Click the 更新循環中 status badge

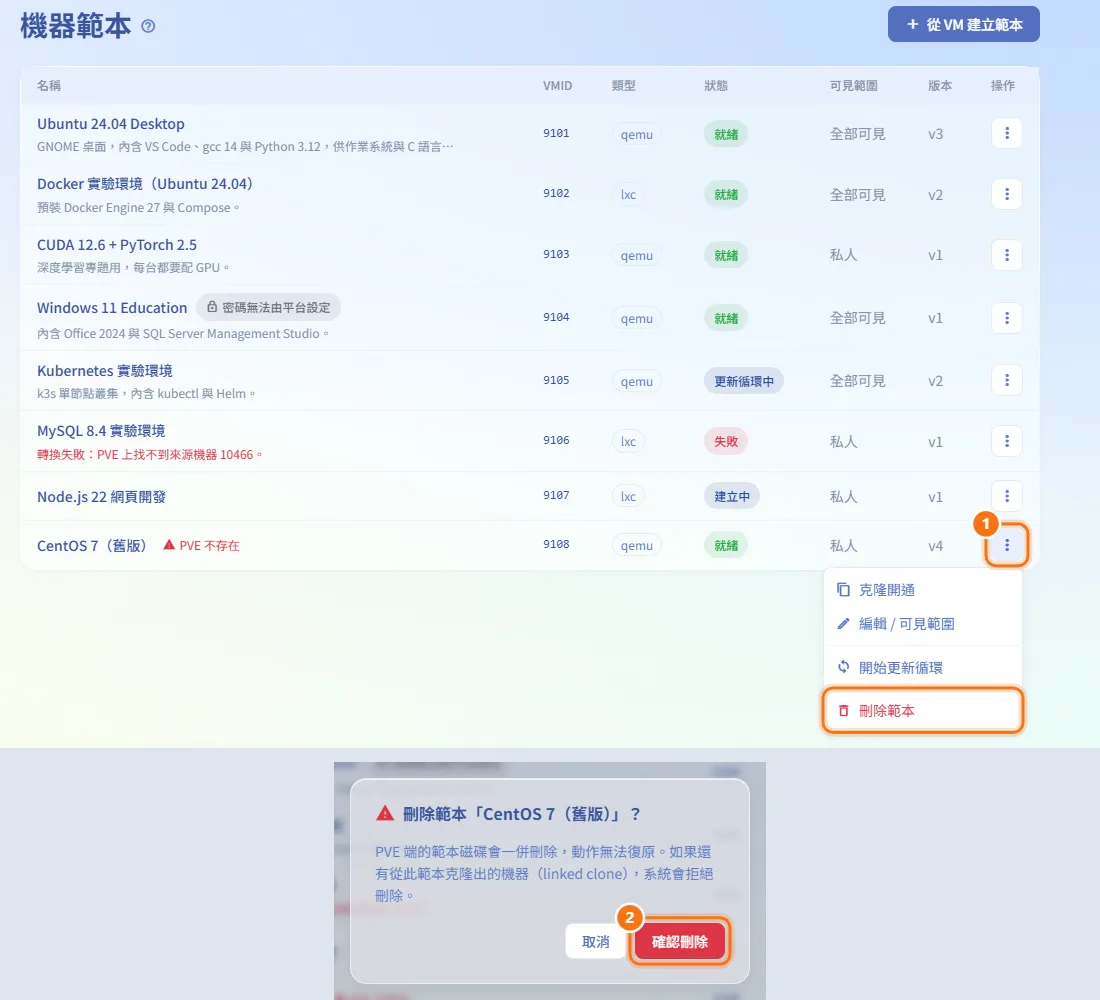(744, 381)
